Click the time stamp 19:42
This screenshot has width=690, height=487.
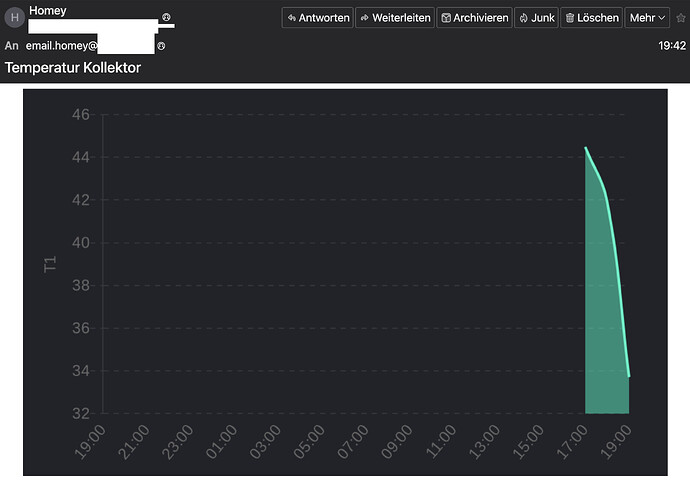point(672,46)
